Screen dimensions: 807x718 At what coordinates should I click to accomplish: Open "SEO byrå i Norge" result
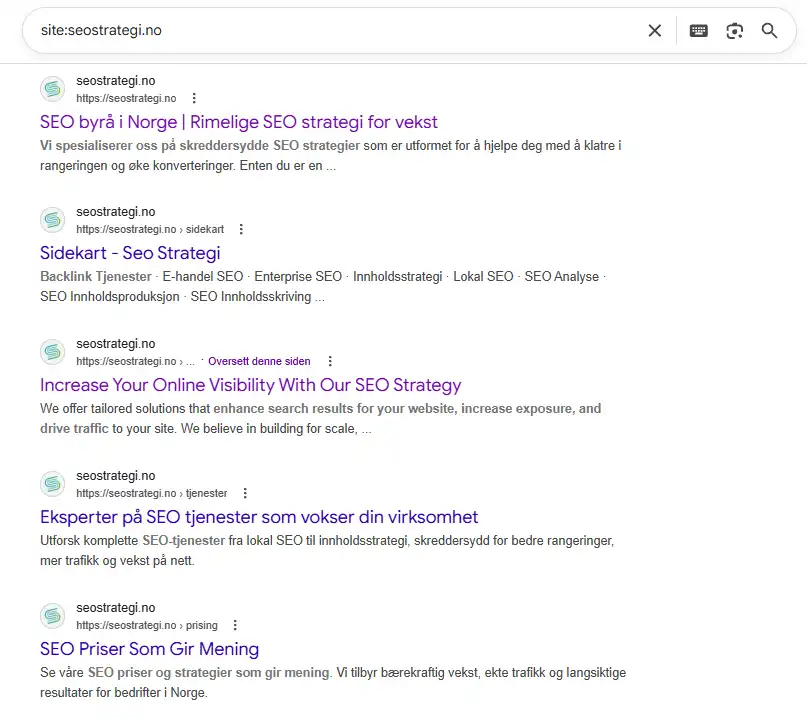[239, 122]
